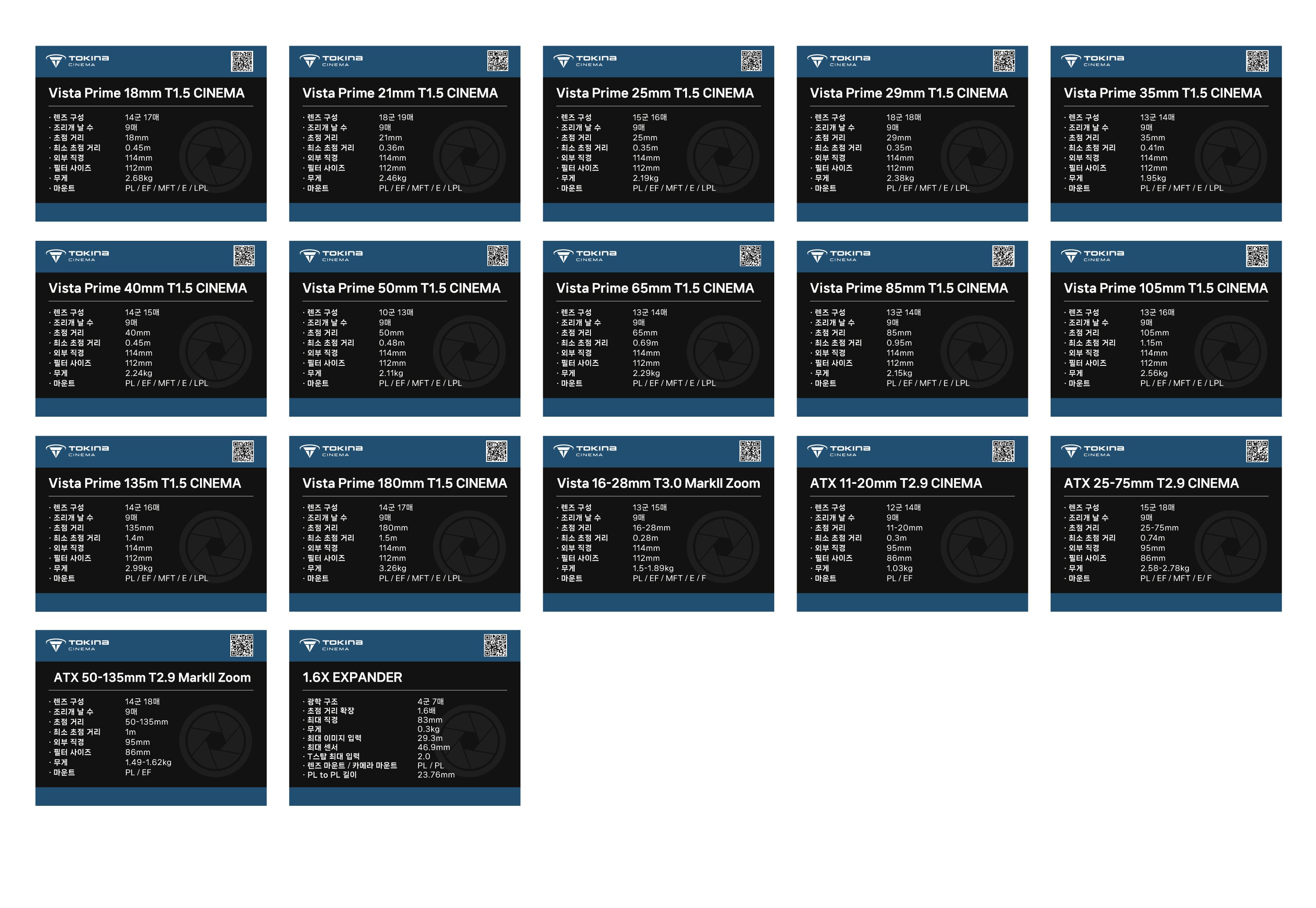Click the Vista Prime 29mm card thumbnail

pos(912,134)
